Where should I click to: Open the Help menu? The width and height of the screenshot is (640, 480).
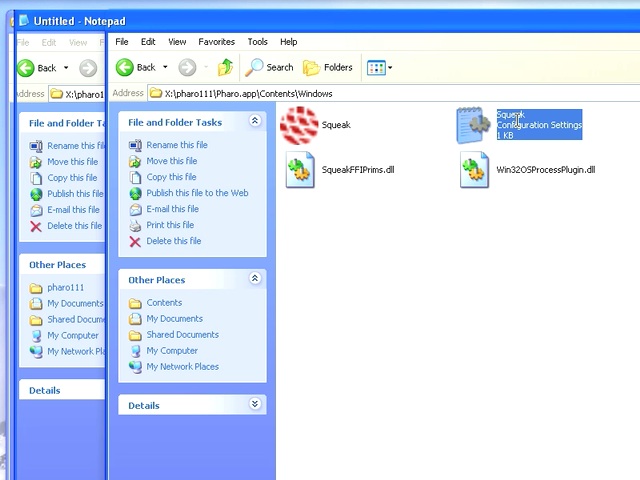click(289, 42)
